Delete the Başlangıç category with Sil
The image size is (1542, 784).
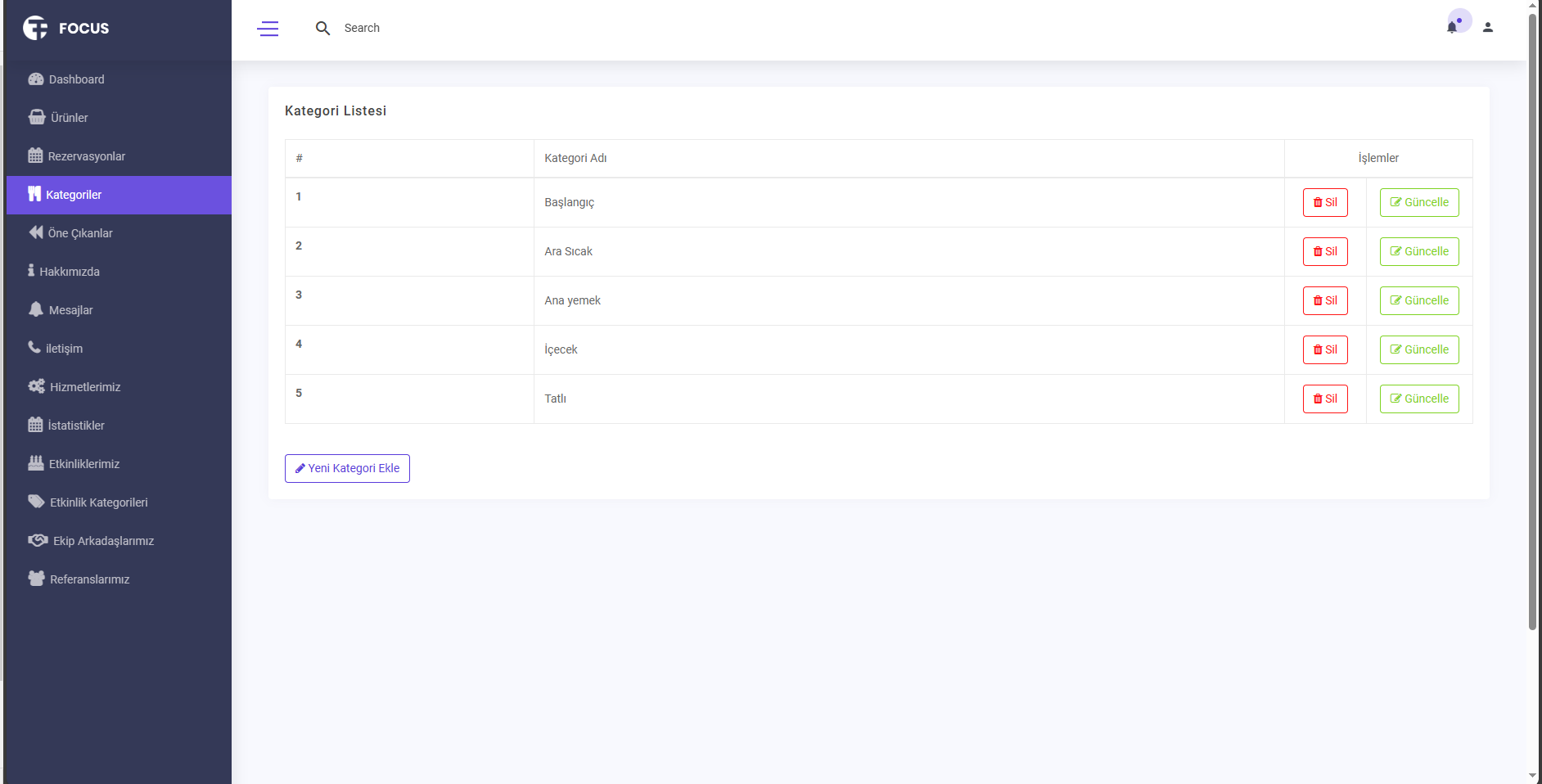tap(1324, 203)
